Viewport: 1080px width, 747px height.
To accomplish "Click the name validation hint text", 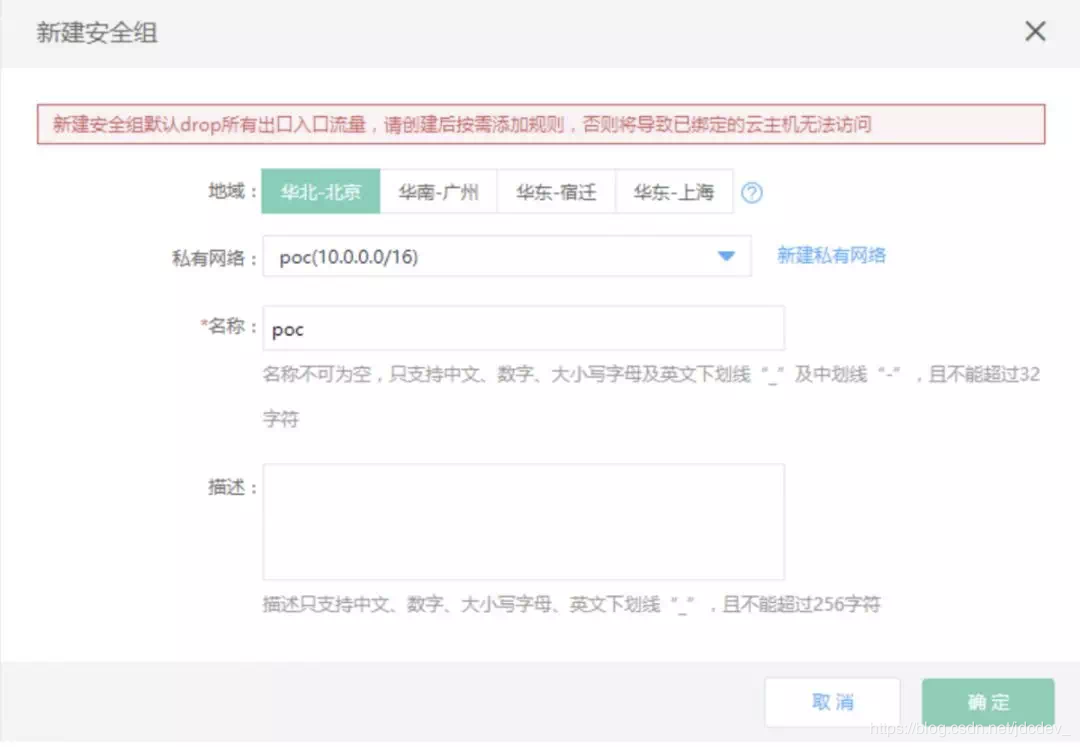I will click(650, 374).
